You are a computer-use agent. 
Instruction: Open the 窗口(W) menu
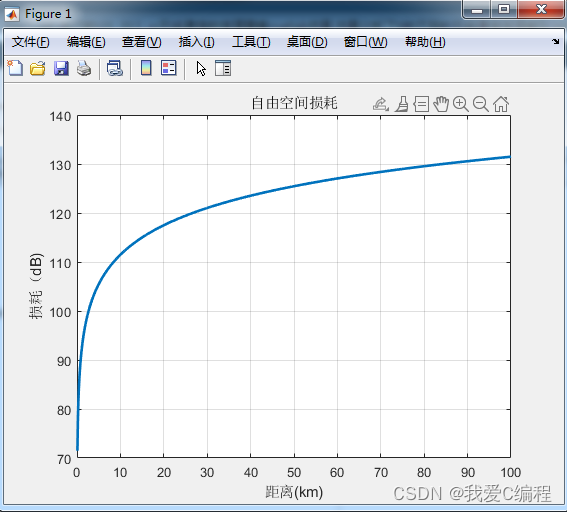coord(365,42)
